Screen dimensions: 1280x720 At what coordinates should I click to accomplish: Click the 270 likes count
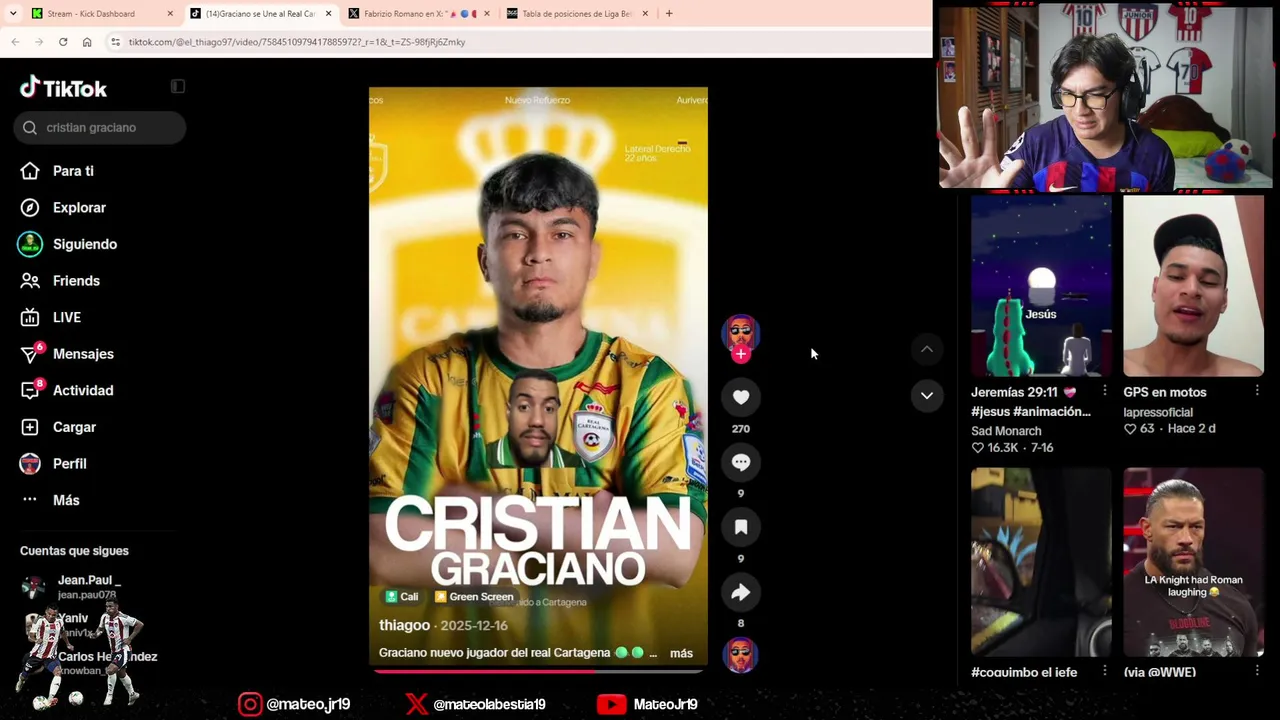[x=741, y=429]
